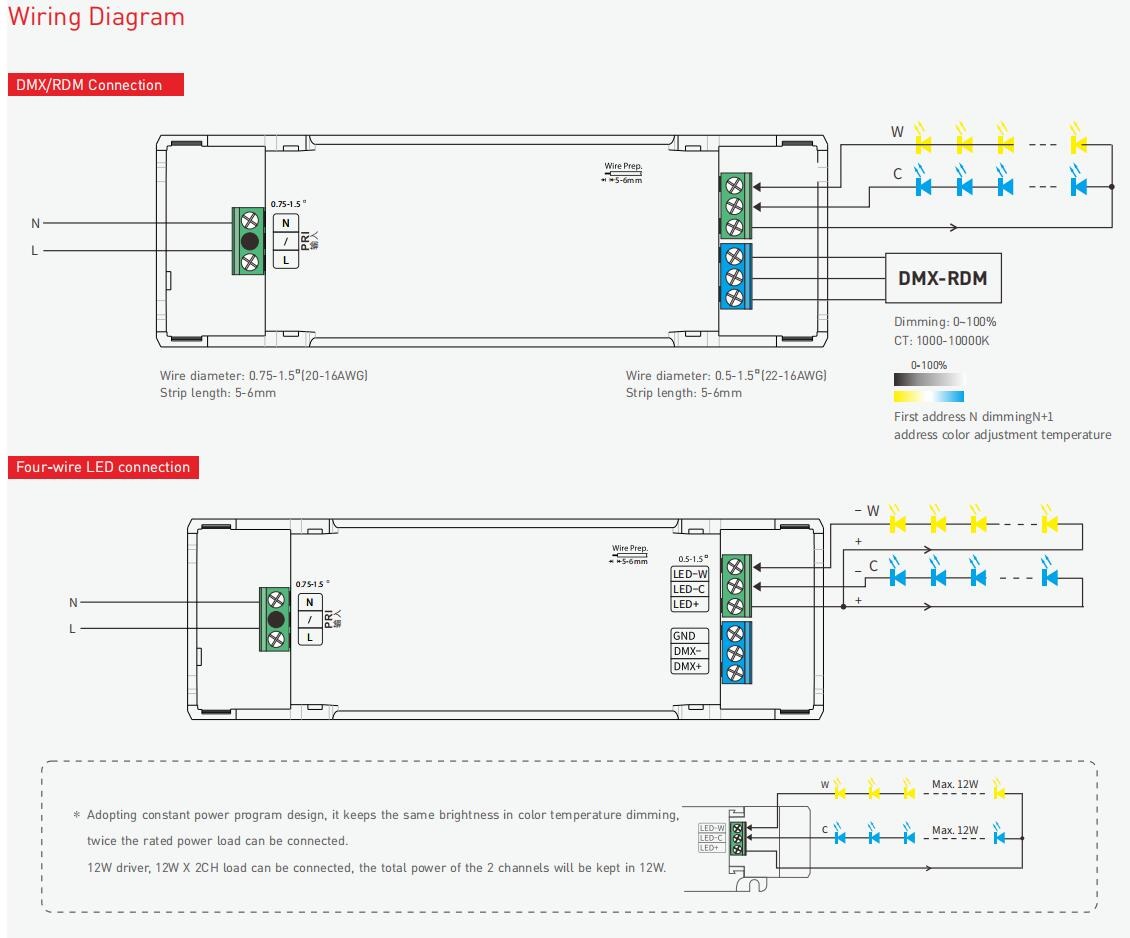Click the first blue LED in the top C row
The width and height of the screenshot is (1130, 938).
tap(924, 186)
